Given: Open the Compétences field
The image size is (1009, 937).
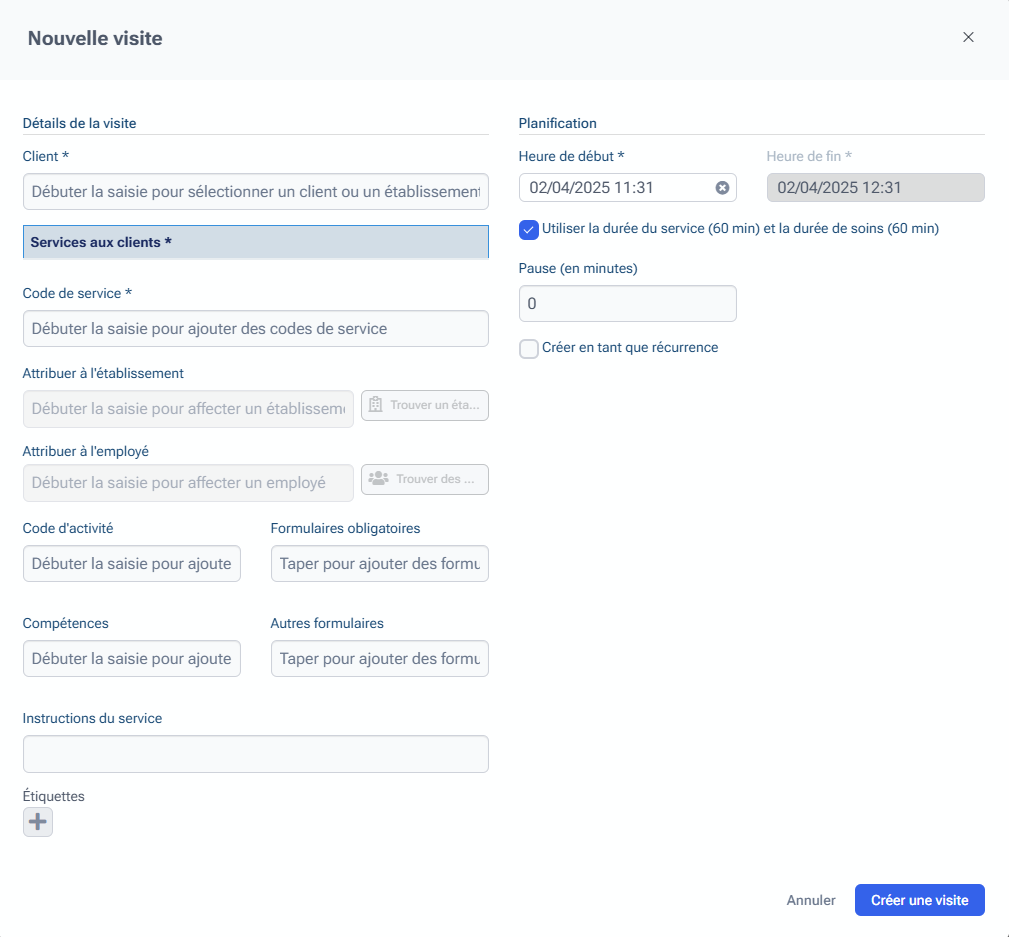Looking at the screenshot, I should coord(131,658).
